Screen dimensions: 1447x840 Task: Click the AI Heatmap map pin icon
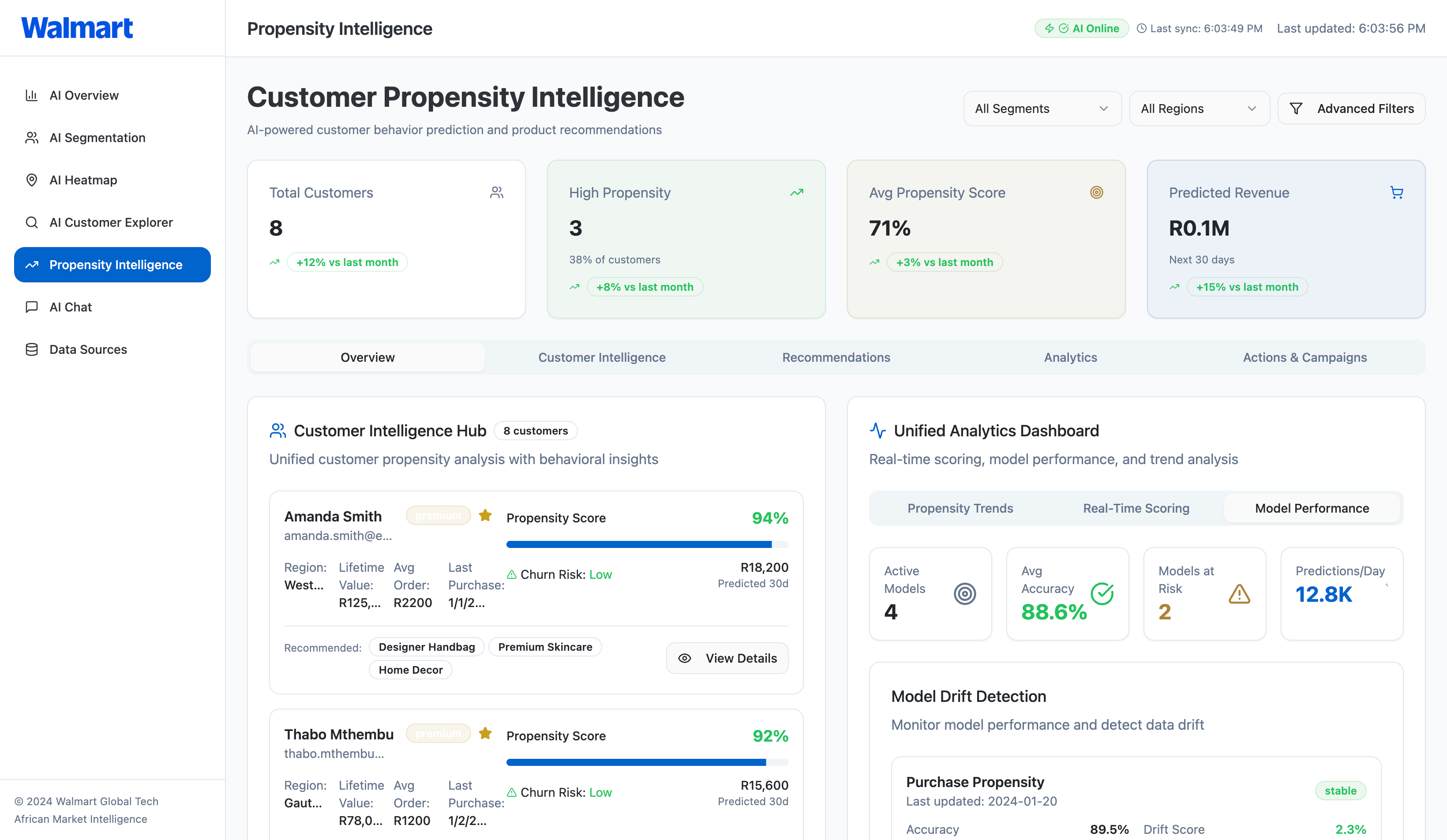(32, 180)
